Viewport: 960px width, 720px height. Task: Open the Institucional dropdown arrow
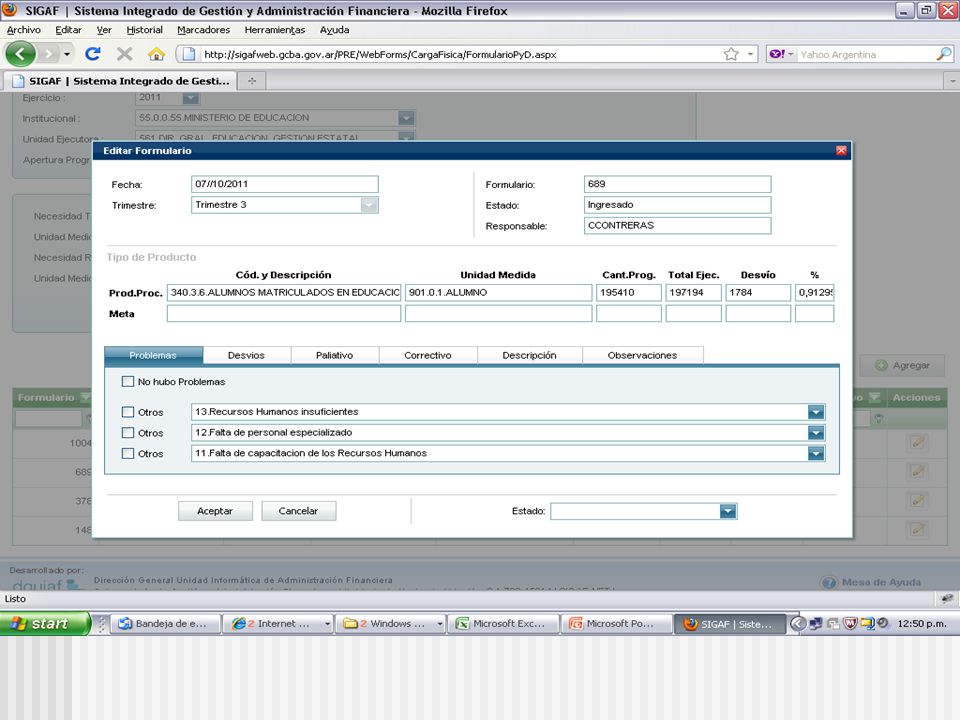[x=406, y=118]
